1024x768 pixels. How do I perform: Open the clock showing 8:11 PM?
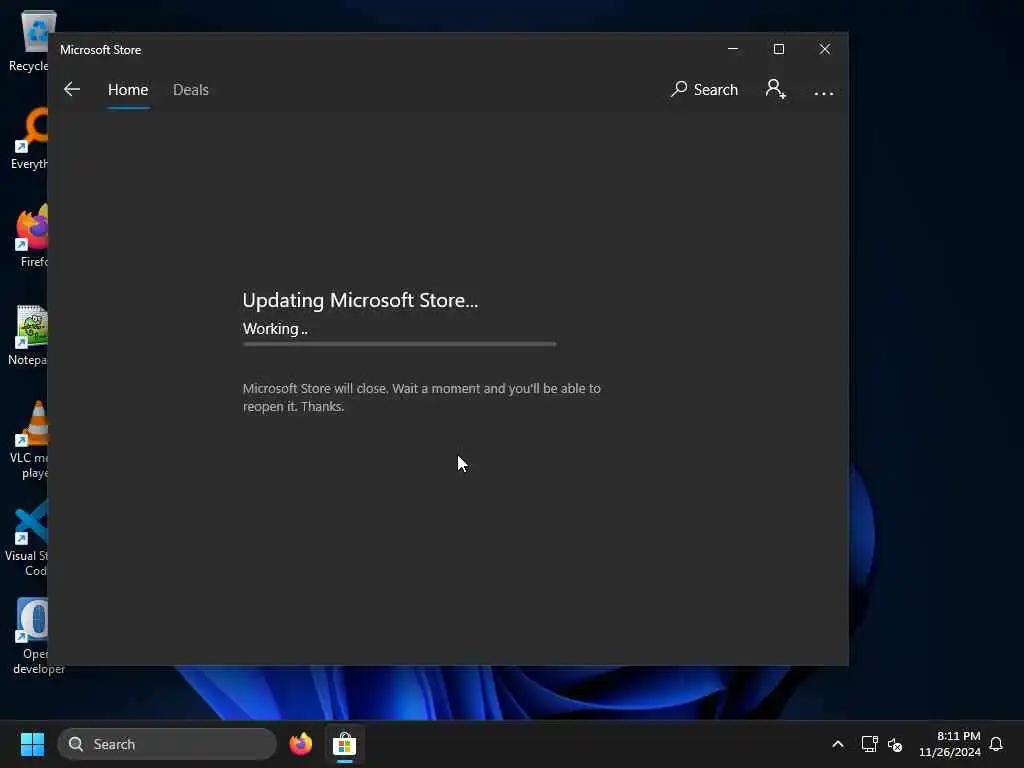point(950,744)
